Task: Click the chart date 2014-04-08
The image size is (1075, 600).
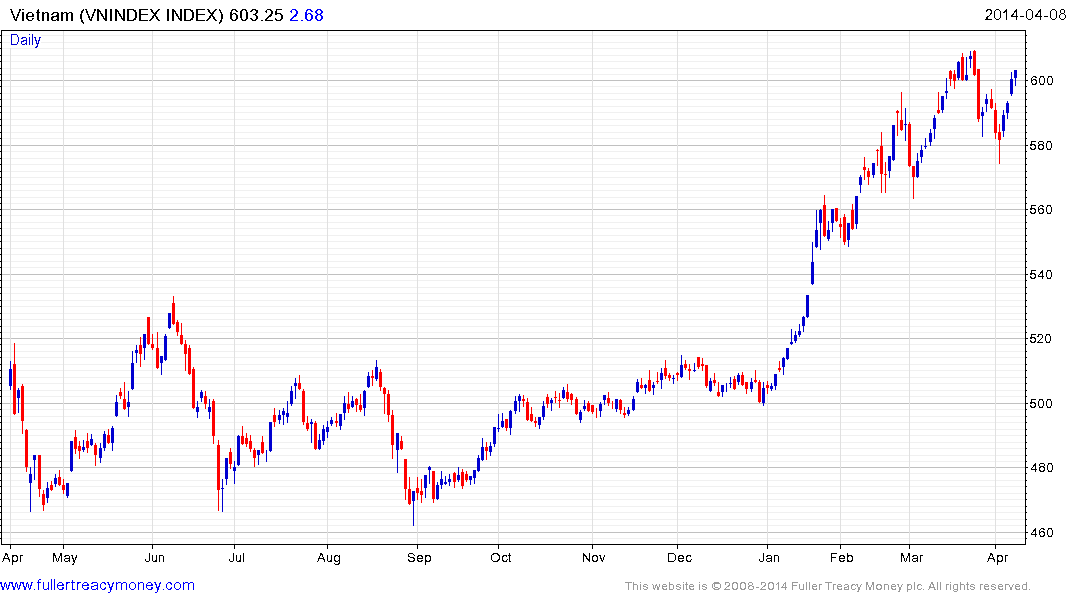Action: (x=1025, y=15)
